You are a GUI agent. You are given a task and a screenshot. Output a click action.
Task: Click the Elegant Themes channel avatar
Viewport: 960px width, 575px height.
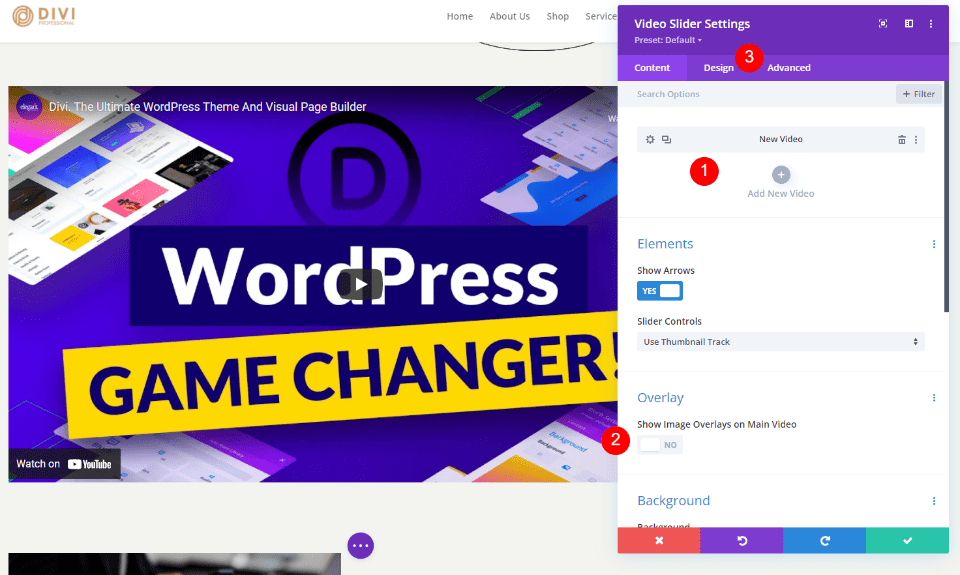coord(29,107)
